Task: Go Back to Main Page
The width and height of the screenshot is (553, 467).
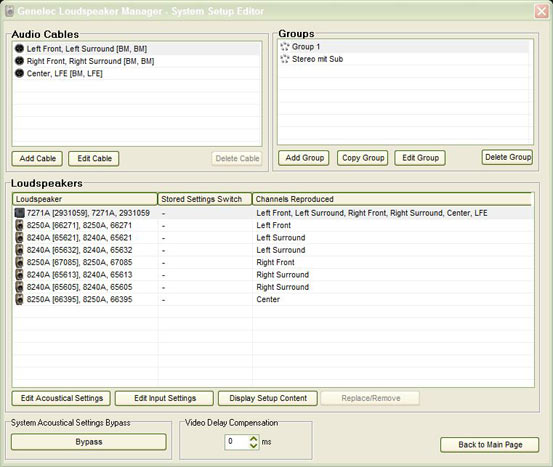Action: (490, 444)
